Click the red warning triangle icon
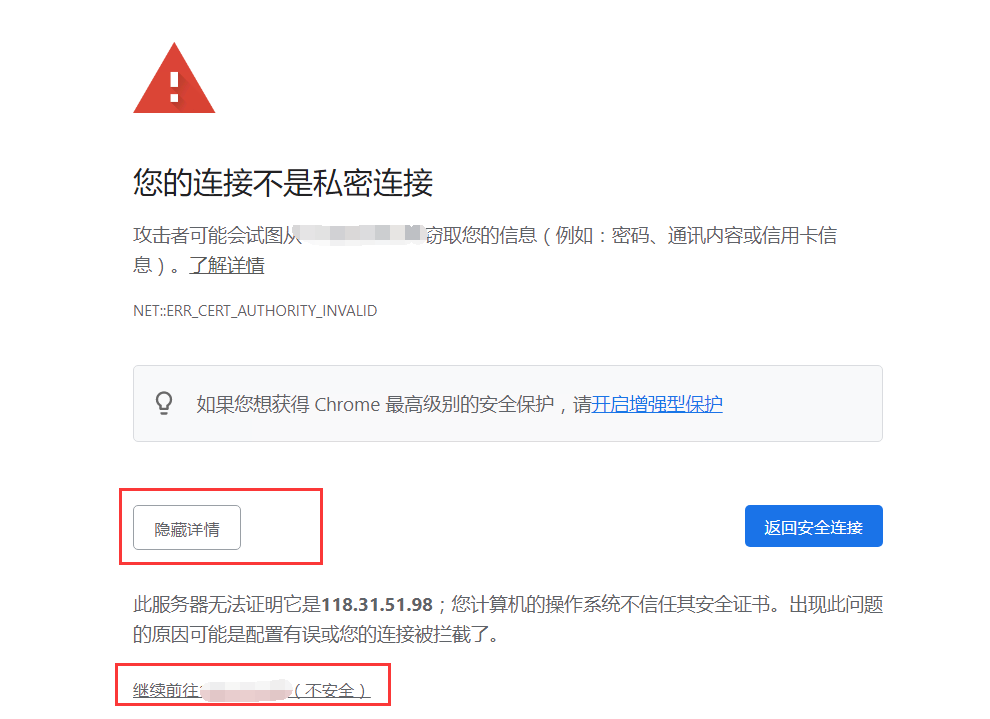 [174, 78]
